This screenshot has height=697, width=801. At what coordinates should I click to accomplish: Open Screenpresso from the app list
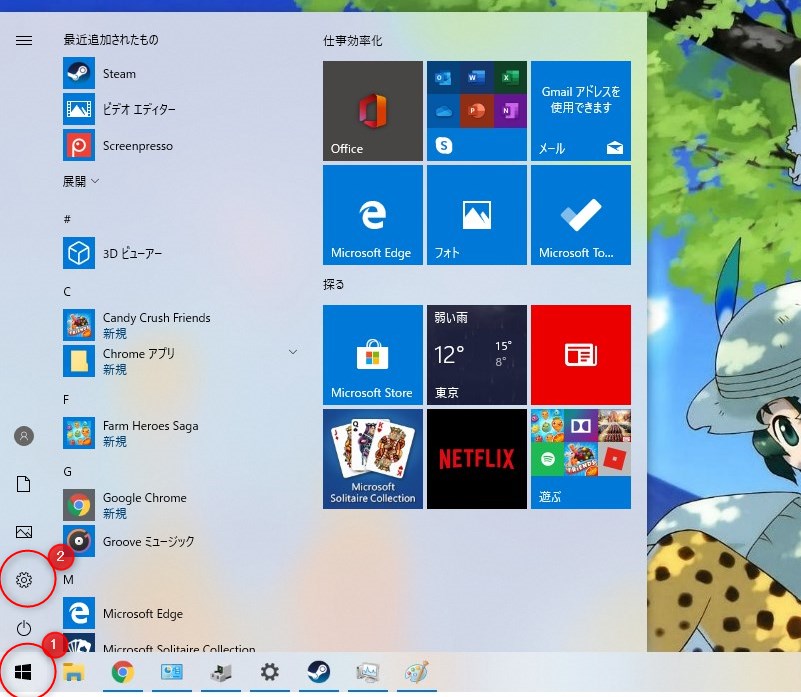point(179,146)
